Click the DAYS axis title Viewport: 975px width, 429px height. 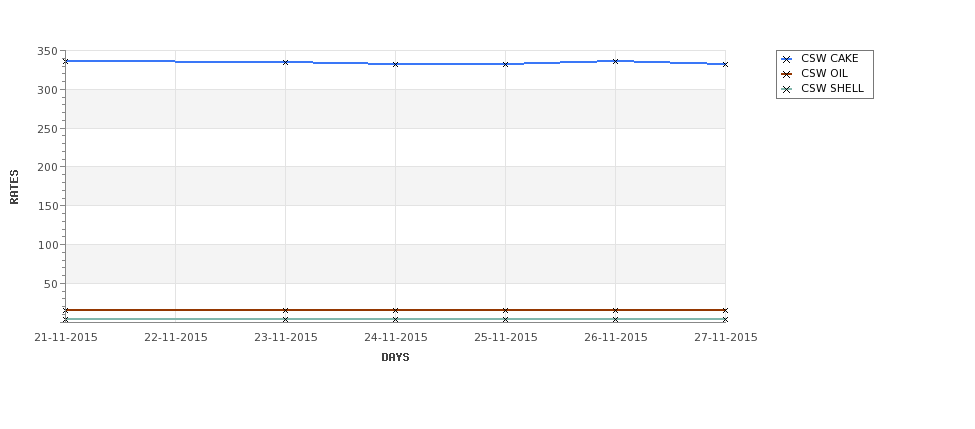click(x=395, y=358)
